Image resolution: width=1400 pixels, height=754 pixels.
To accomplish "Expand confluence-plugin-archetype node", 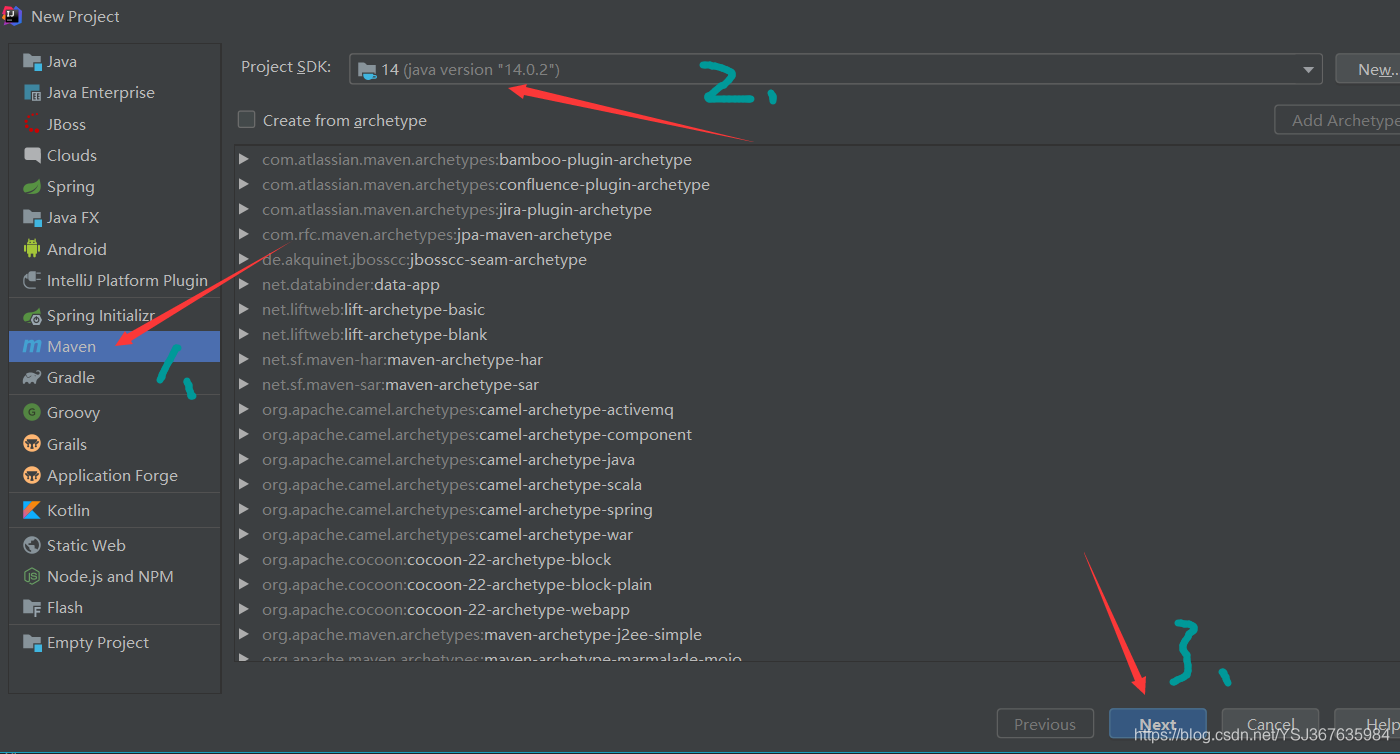I will click(x=243, y=184).
